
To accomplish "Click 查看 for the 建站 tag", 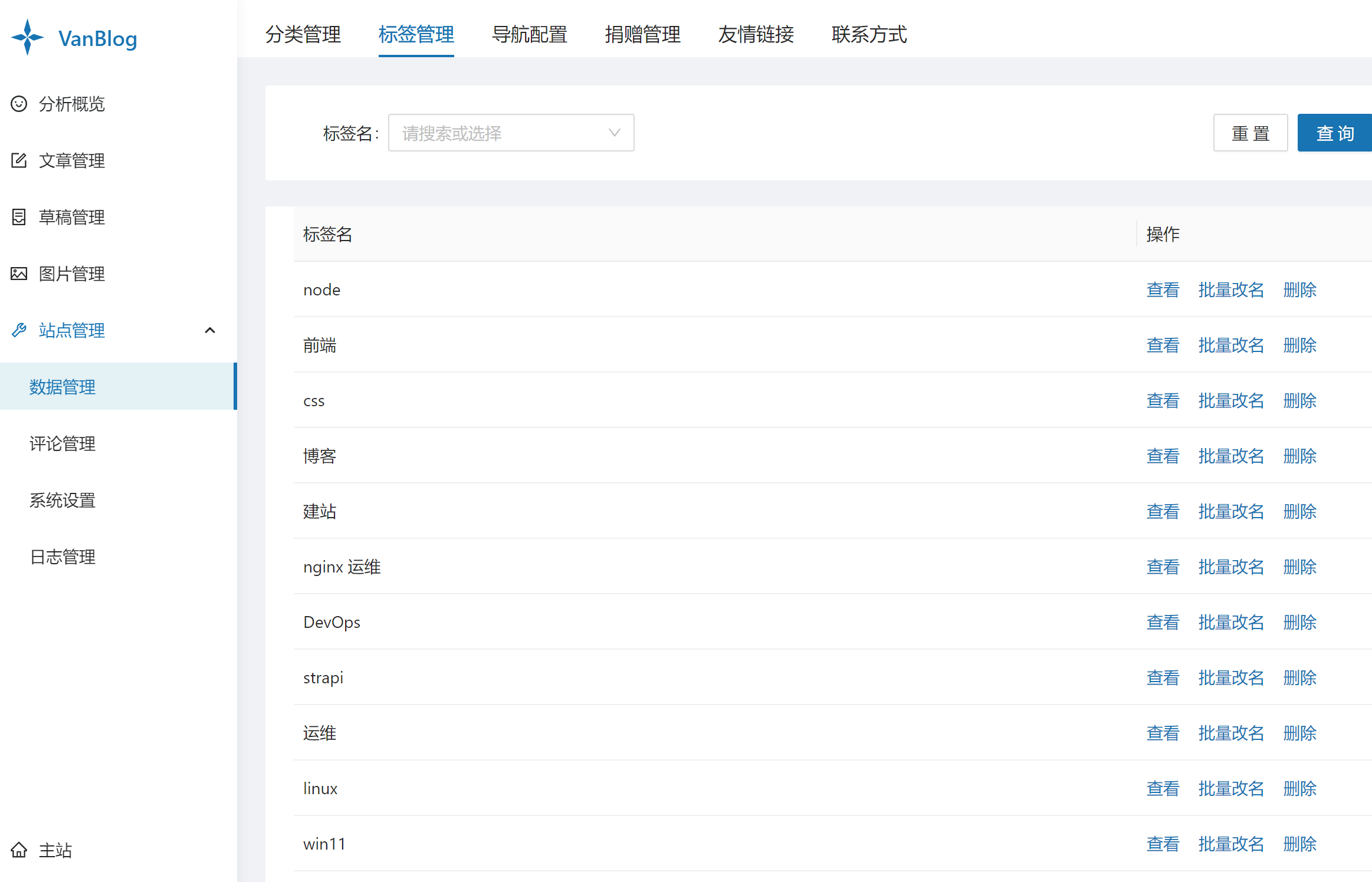I will [1163, 511].
